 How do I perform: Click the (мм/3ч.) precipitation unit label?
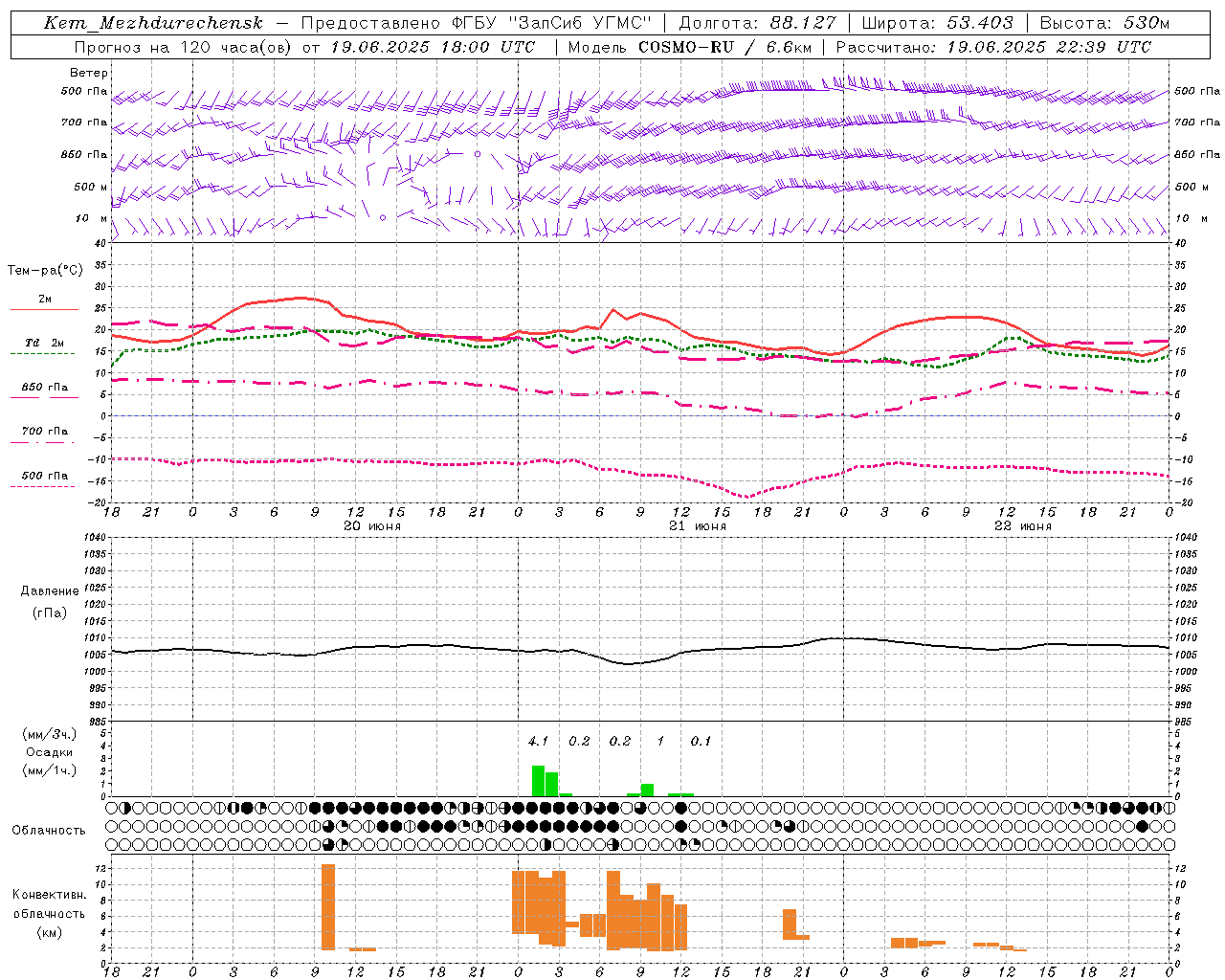(48, 734)
